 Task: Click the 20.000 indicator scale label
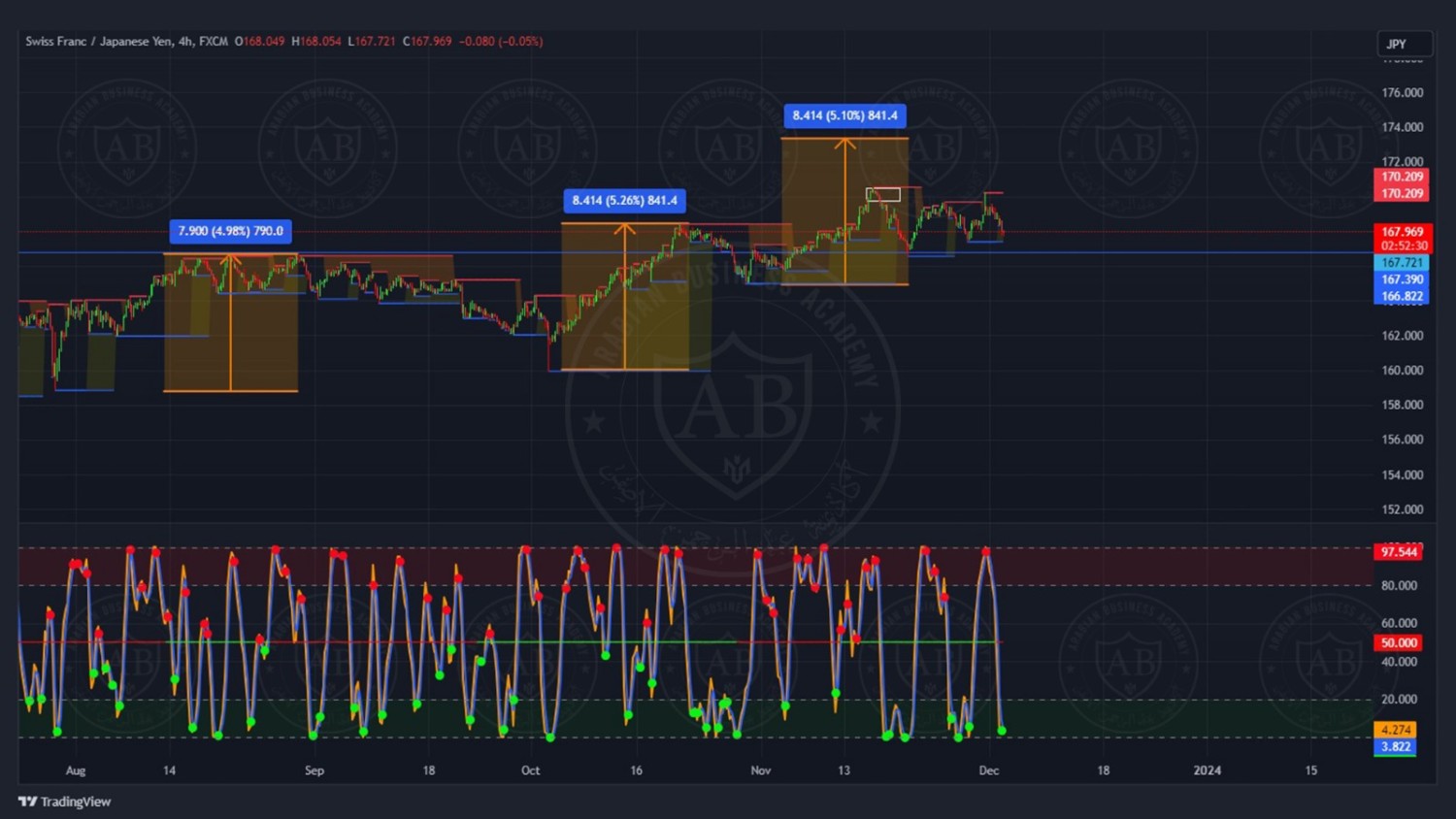click(x=1399, y=699)
